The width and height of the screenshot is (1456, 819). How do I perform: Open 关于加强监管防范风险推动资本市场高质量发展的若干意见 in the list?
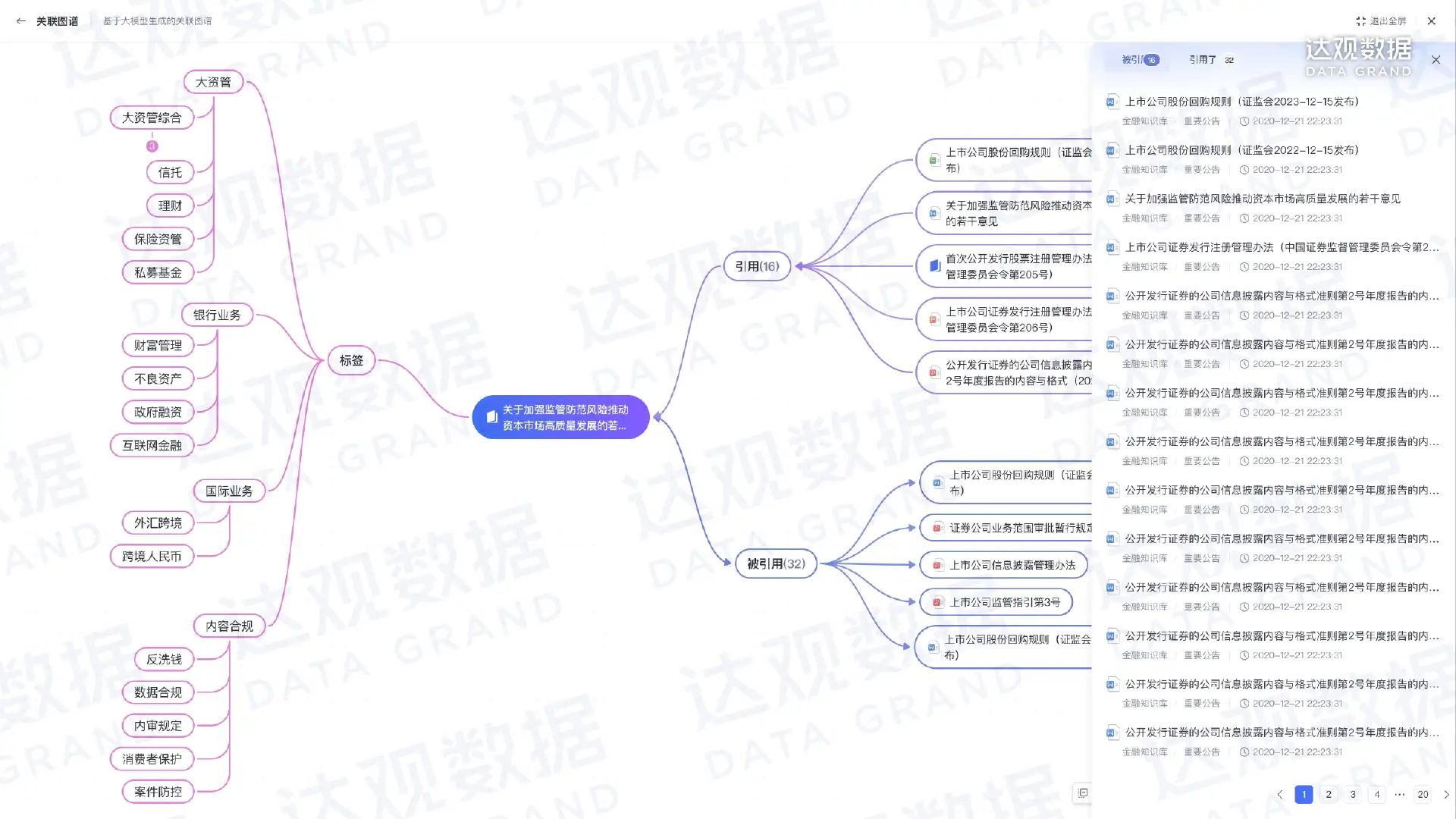[x=1262, y=199]
